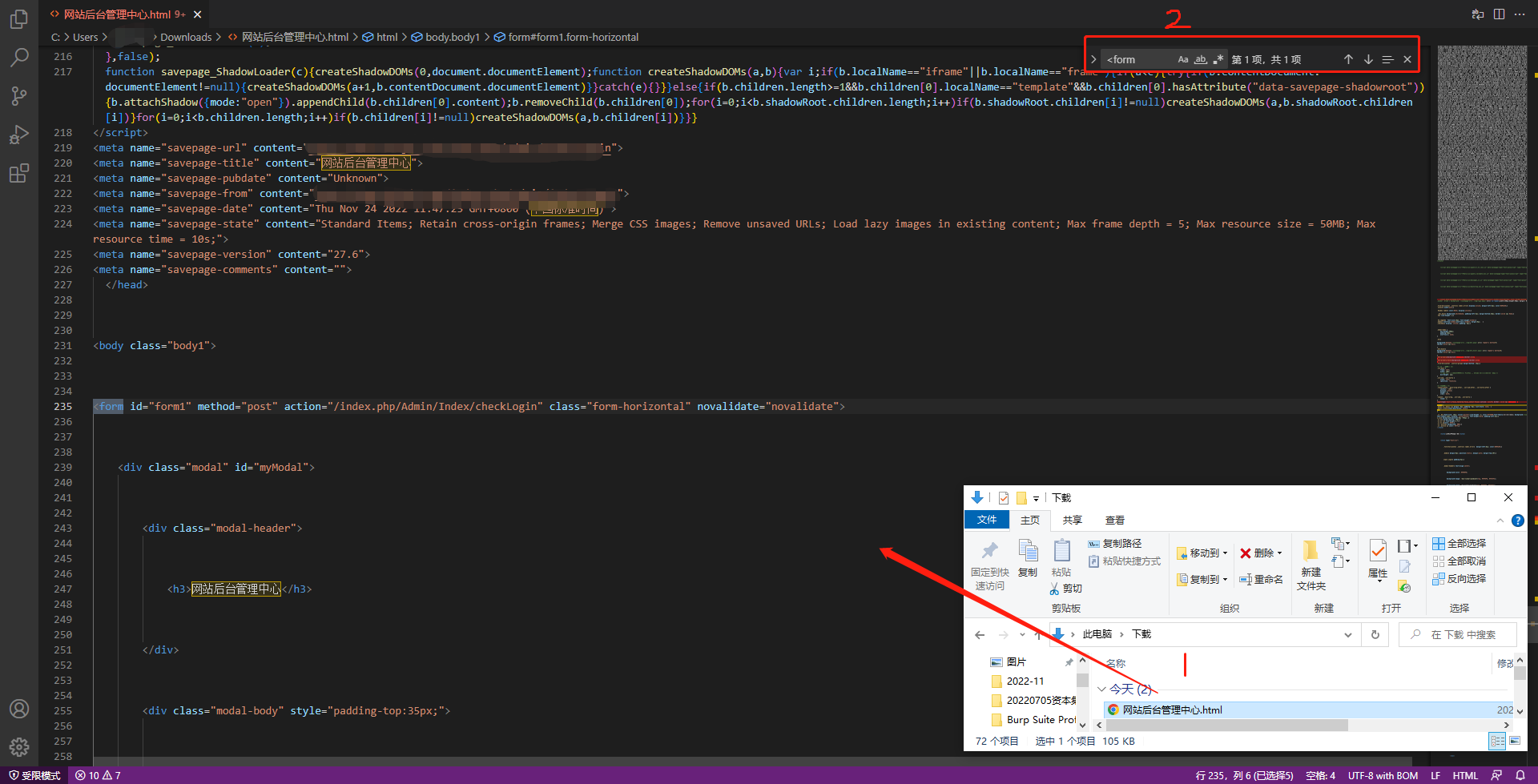Open the errors and warnings status item
Viewport: 1538px width, 784px height.
pos(98,775)
